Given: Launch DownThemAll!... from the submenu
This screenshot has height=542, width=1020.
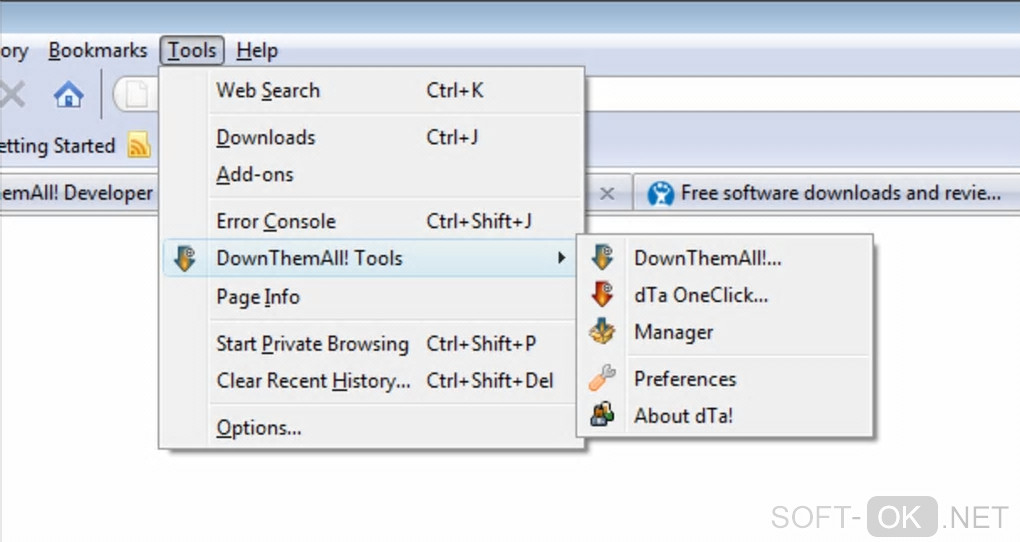Looking at the screenshot, I should click(725, 258).
